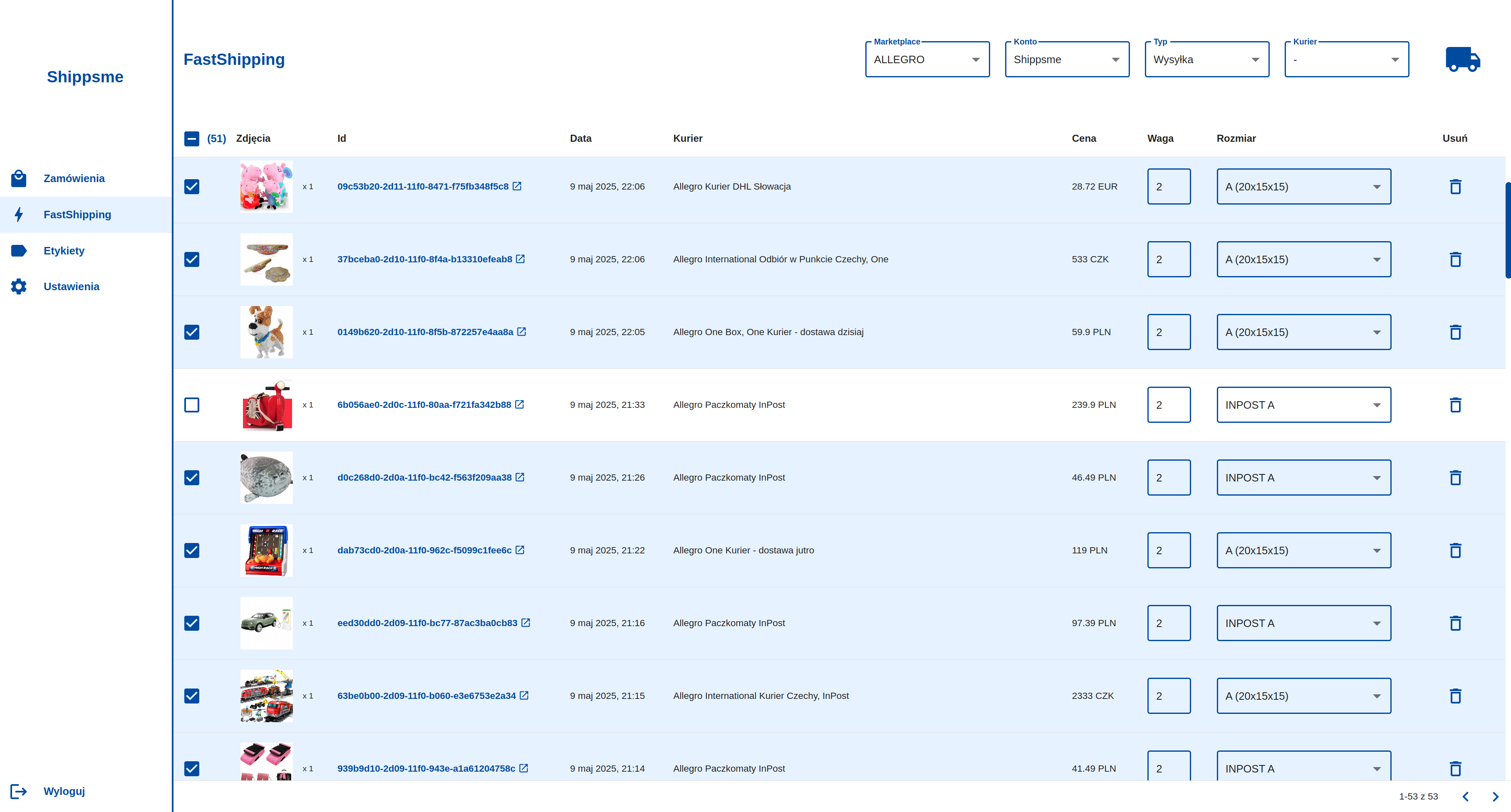This screenshot has height=812, width=1511.
Task: Open order link 37bceba0-2d10-11f0-8f4a-b13310efeab8
Action: tap(425, 259)
